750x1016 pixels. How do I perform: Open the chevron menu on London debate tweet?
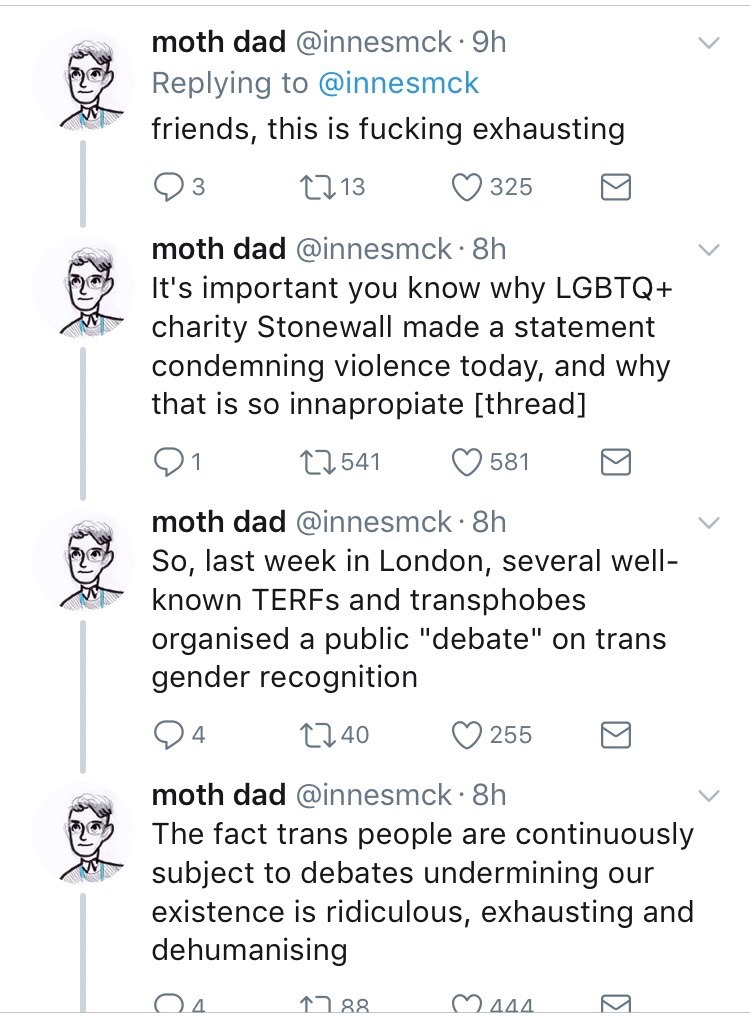708,523
